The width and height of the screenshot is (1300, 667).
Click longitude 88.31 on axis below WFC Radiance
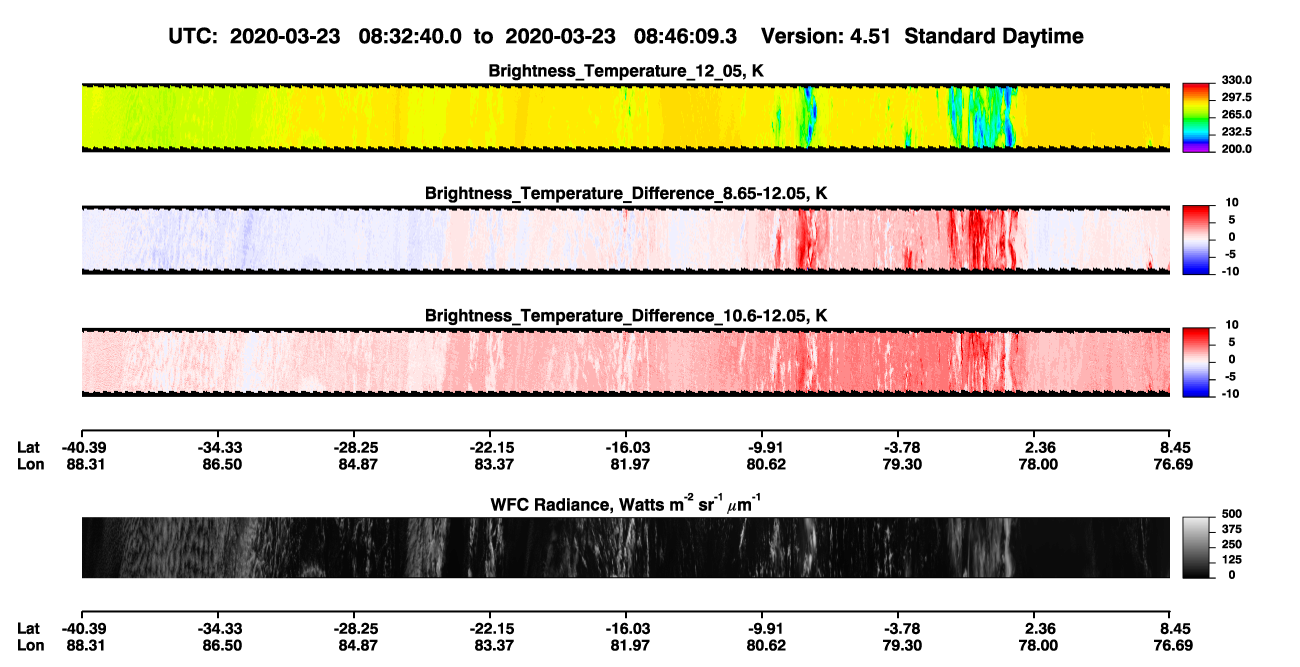pos(83,644)
